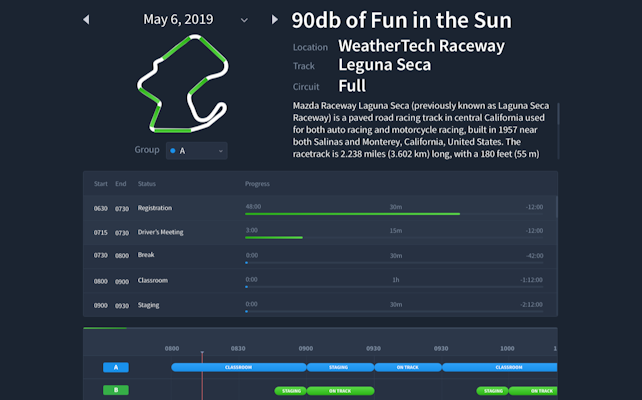The height and width of the screenshot is (400, 642).
Task: Click the -1:12:00 remaining time for Classroom
Action: [531, 280]
